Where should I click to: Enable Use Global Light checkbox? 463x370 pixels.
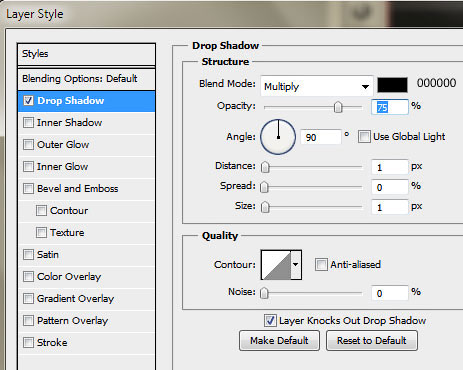(x=364, y=137)
